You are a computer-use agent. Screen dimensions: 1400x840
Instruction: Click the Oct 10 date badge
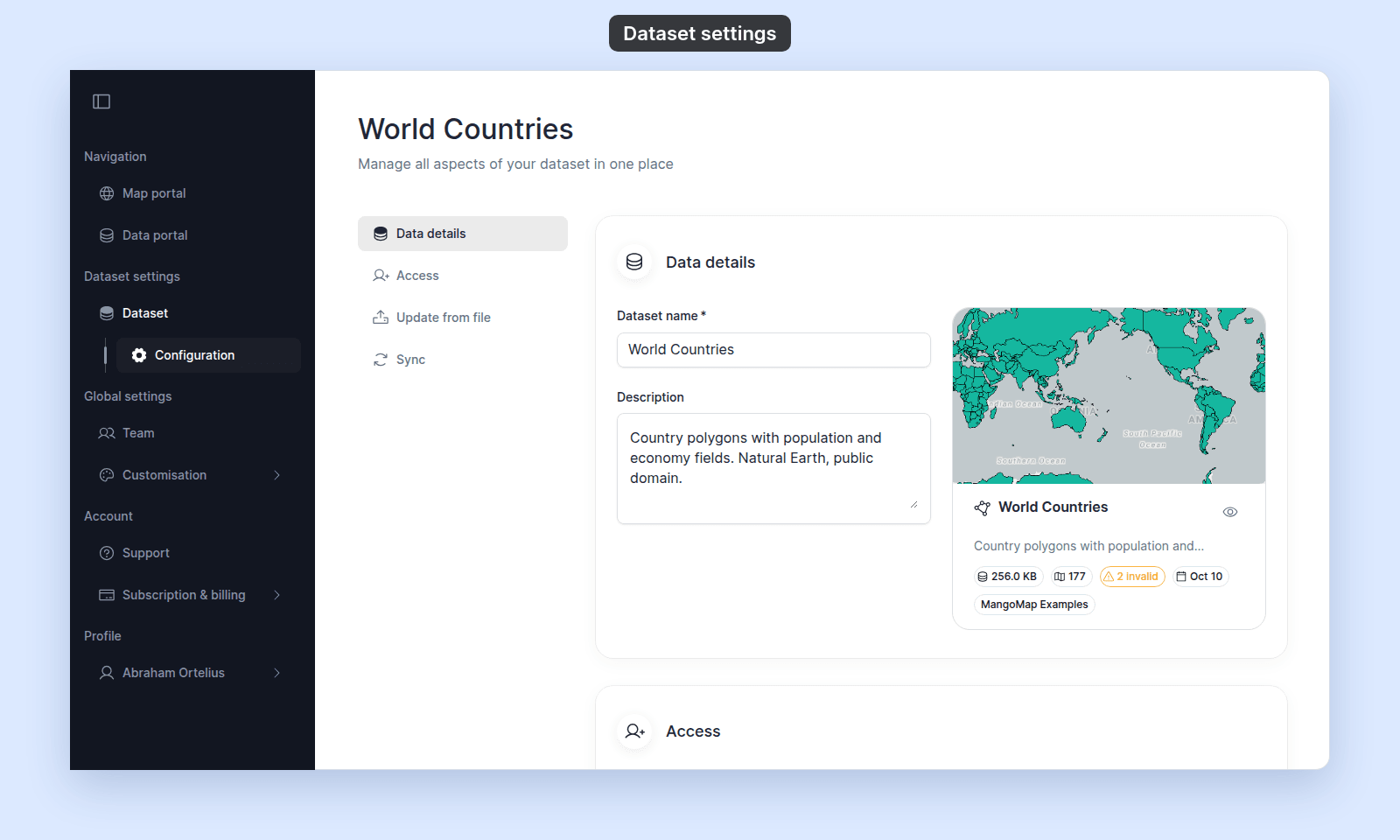point(1200,577)
